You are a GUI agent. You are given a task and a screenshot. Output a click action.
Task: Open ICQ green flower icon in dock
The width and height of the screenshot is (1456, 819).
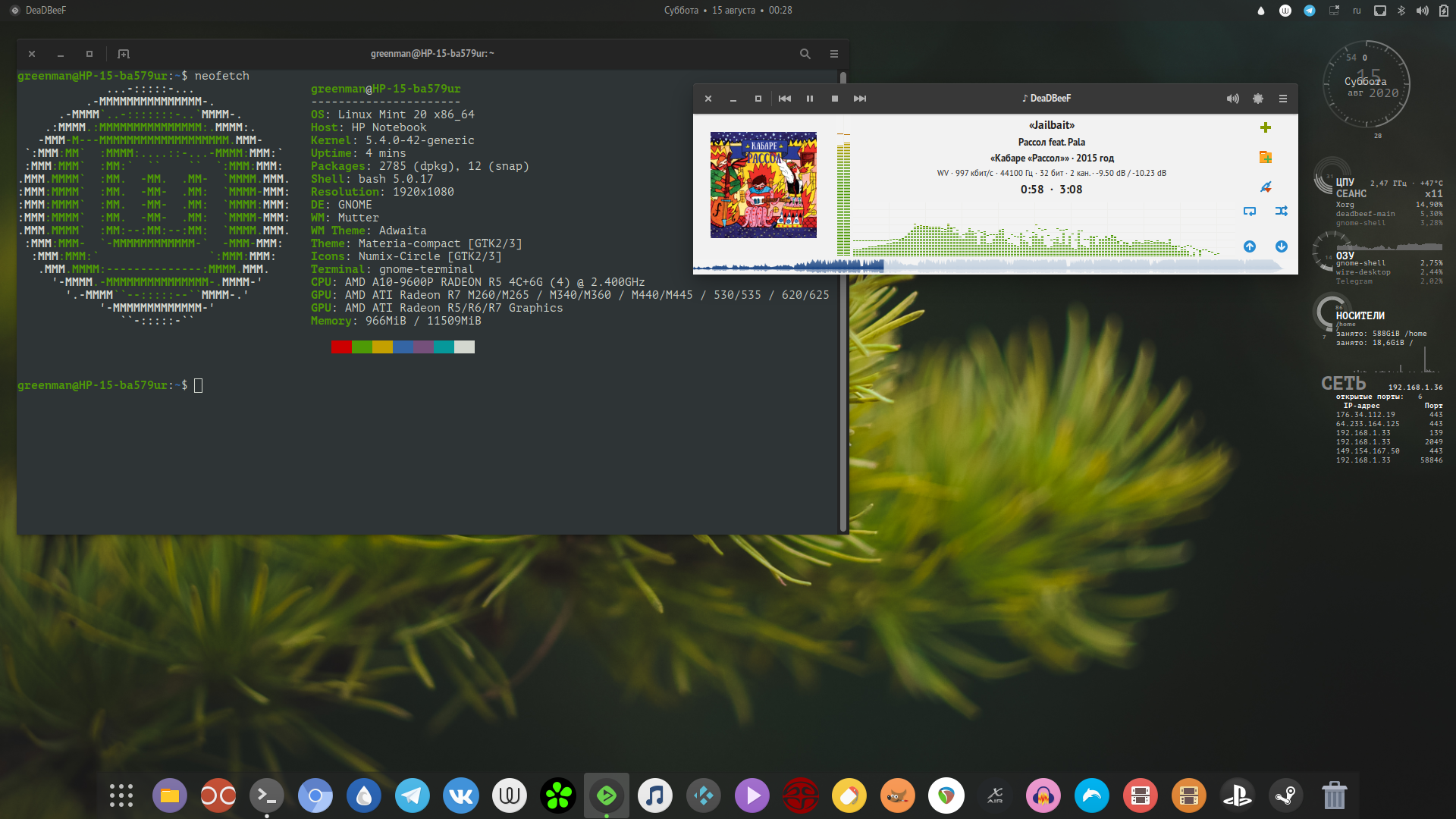click(558, 795)
